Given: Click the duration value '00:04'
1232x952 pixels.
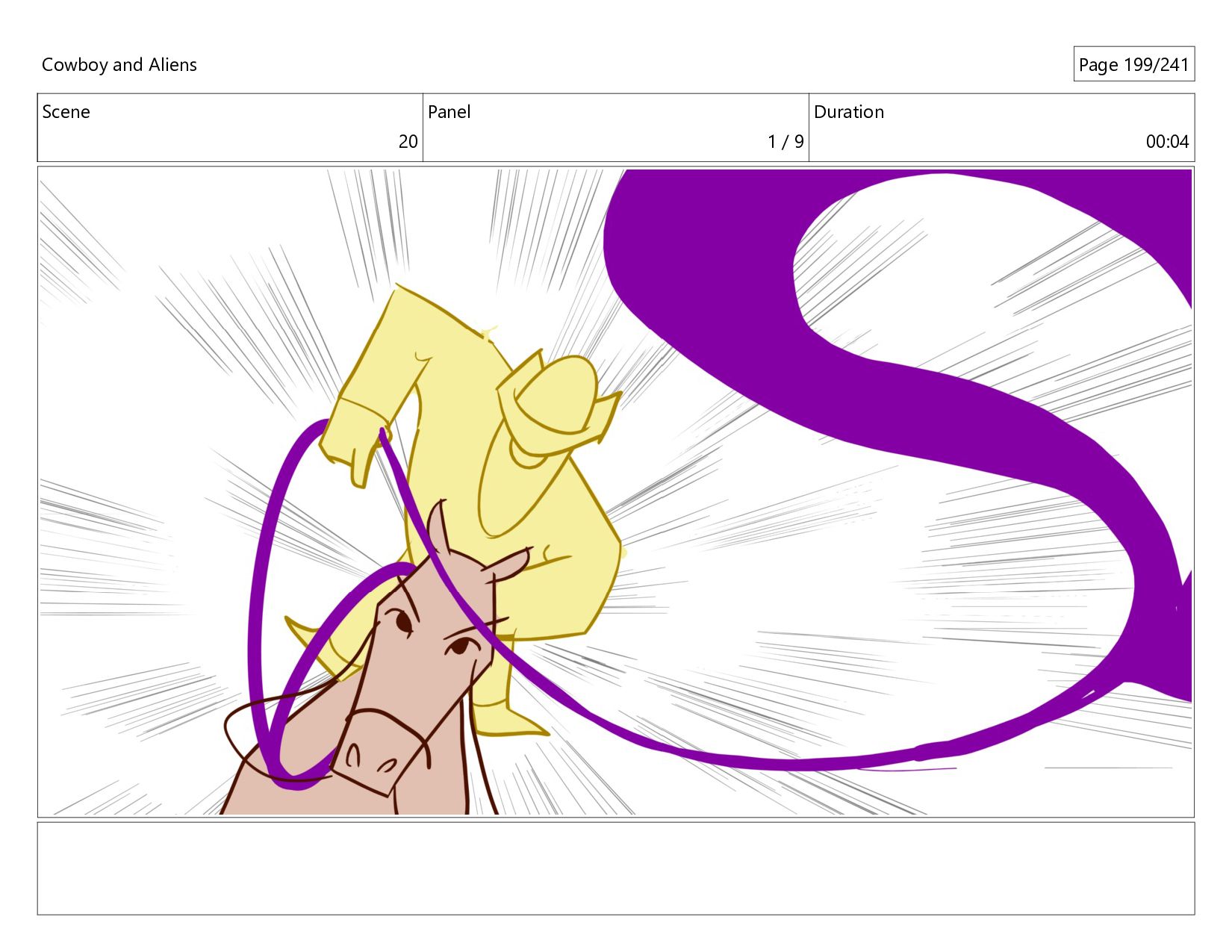Looking at the screenshot, I should coord(1167,142).
